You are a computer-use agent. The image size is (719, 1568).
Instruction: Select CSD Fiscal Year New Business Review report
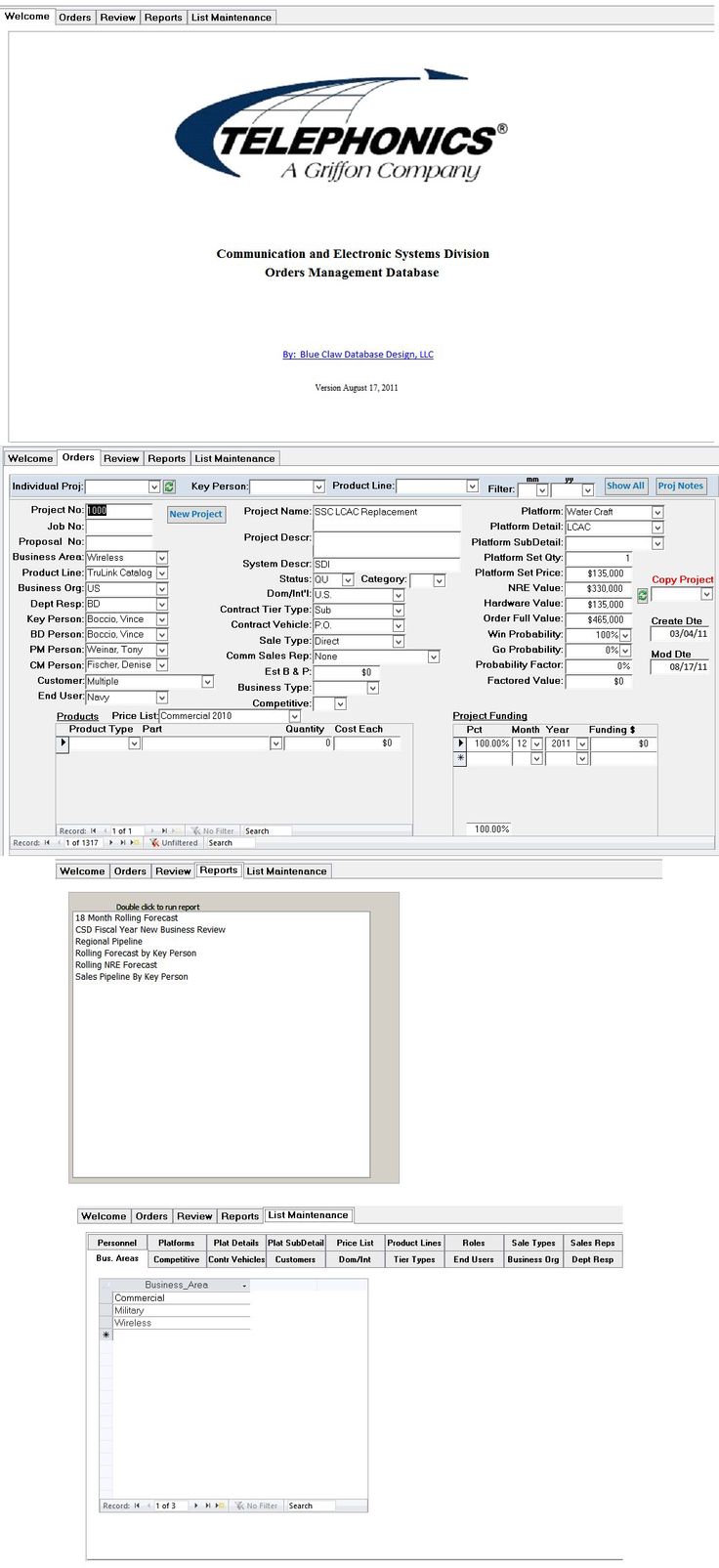point(150,930)
